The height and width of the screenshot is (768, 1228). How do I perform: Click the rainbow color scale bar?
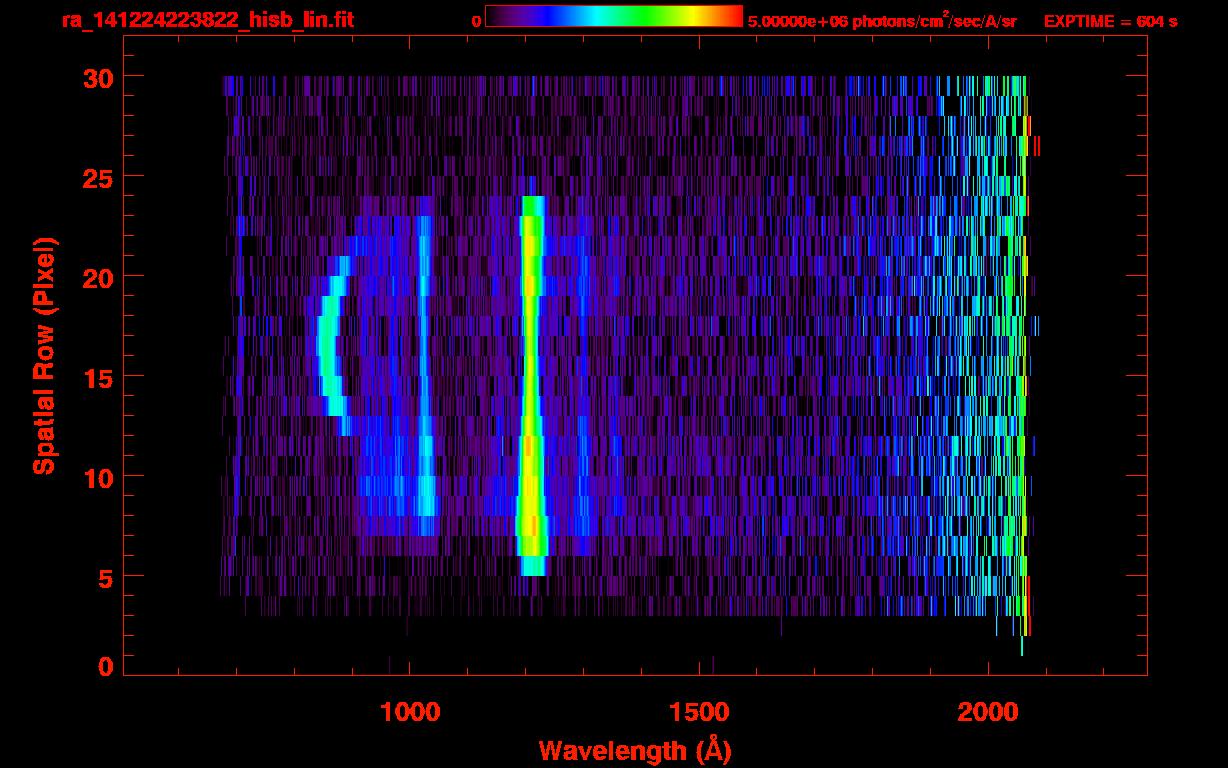pos(614,16)
